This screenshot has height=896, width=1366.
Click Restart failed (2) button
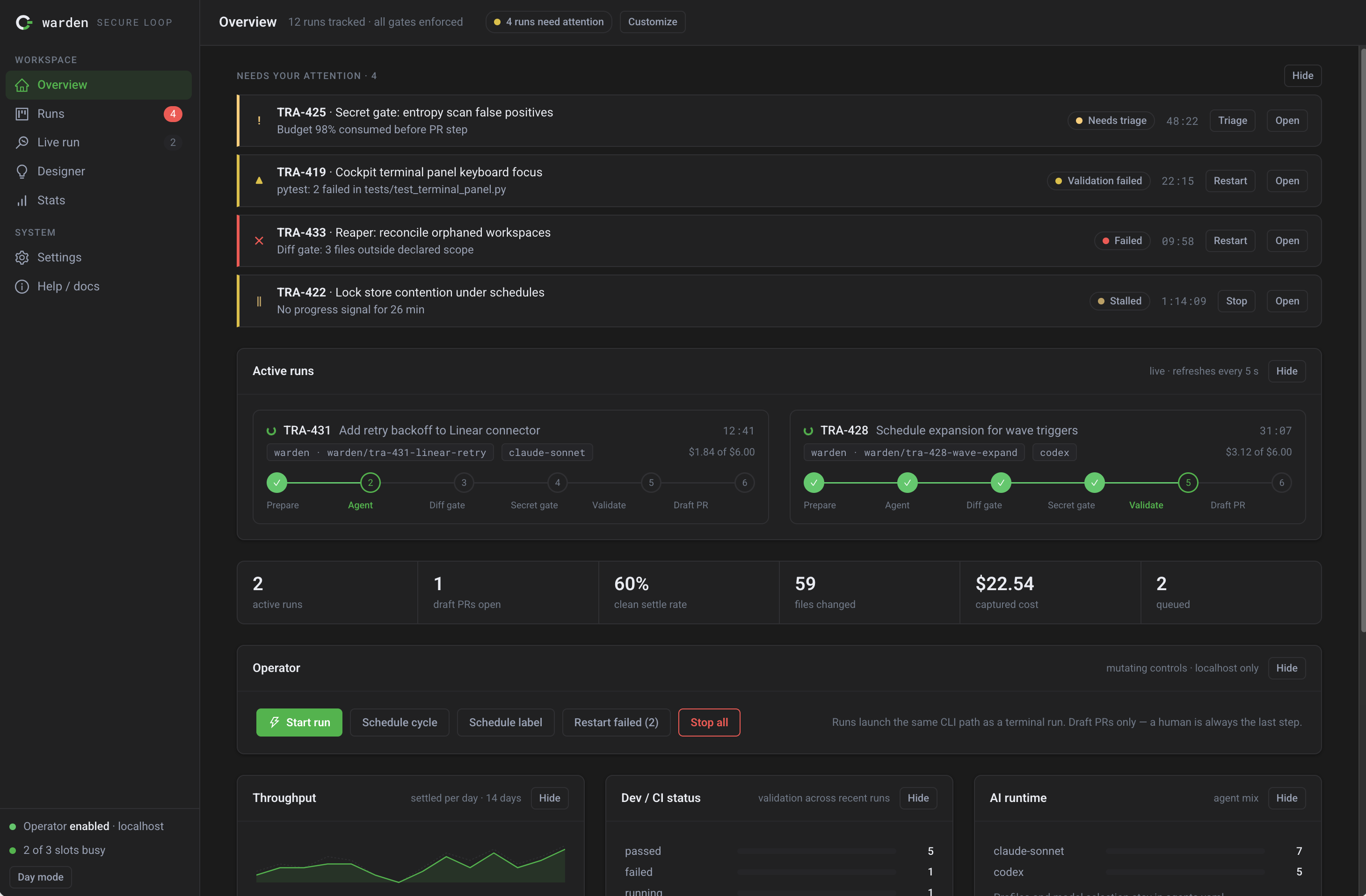point(616,722)
